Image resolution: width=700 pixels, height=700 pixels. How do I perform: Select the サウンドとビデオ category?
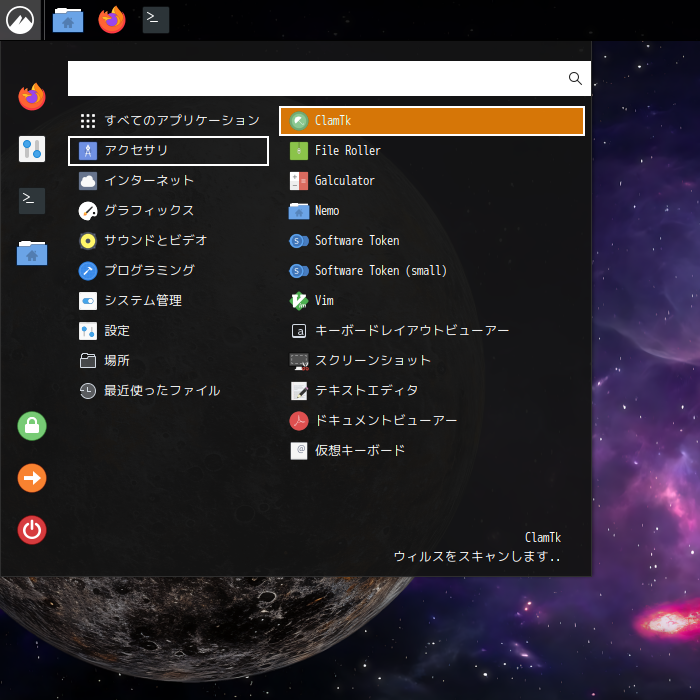click(x=168, y=241)
